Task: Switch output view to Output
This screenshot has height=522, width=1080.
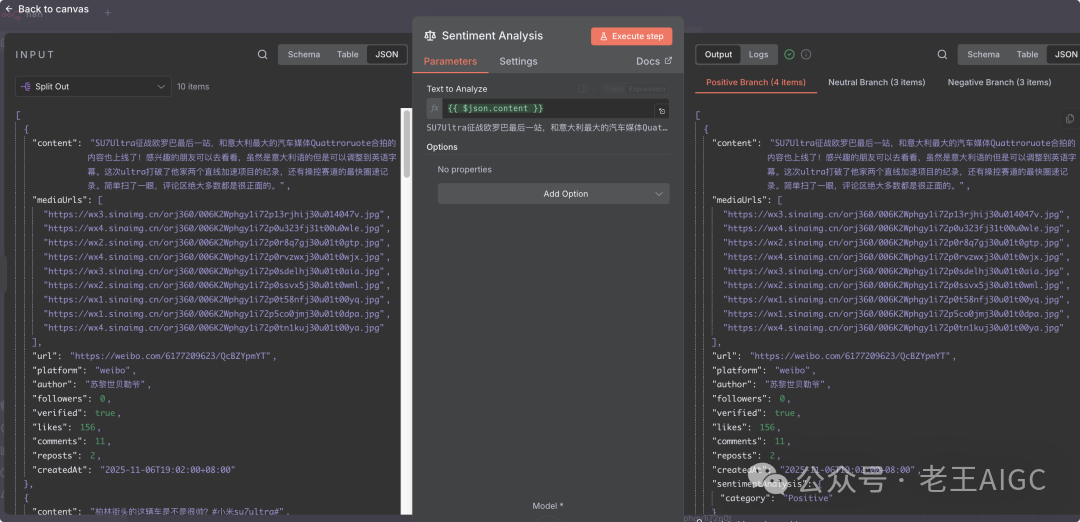Action: tap(718, 54)
